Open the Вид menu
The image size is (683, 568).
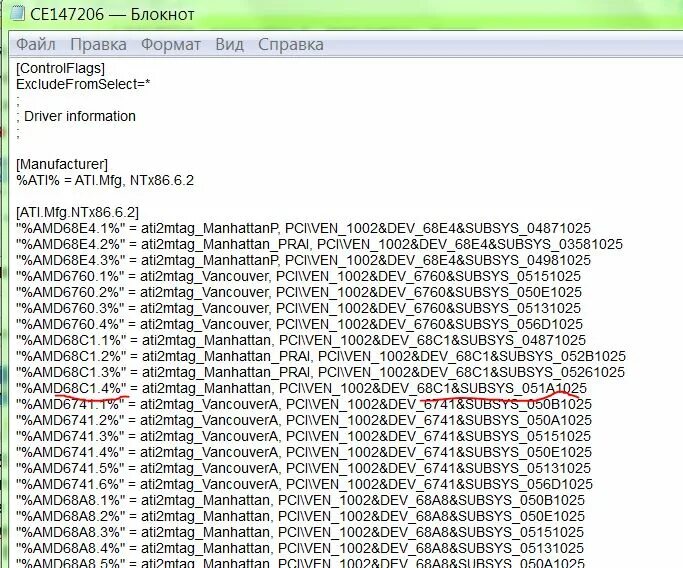(x=230, y=44)
